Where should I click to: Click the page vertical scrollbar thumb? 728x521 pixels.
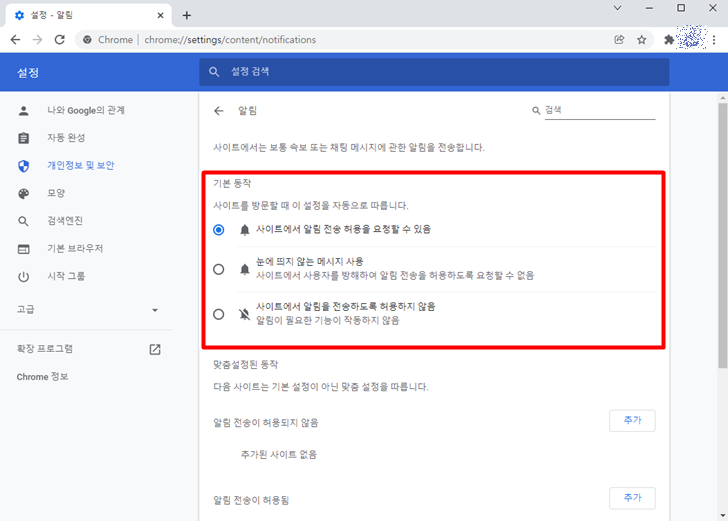(x=722, y=235)
